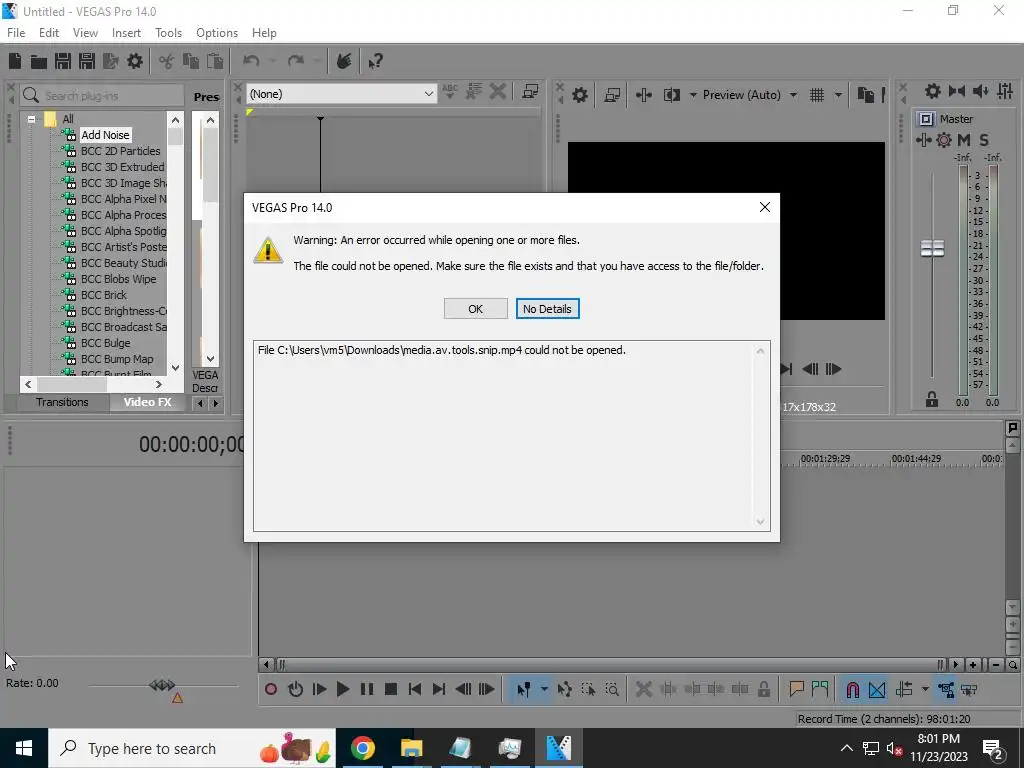Viewport: 1024px width, 768px height.
Task: Click the interactive tutorials hand icon
Action: (x=344, y=61)
